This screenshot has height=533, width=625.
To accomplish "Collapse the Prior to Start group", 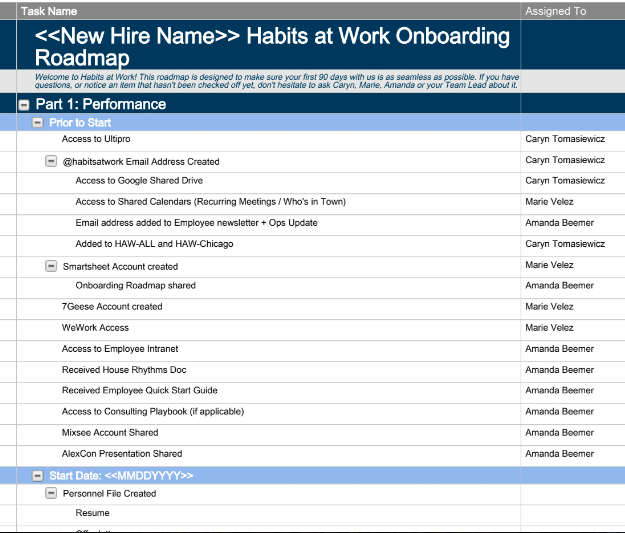I will pyautogui.click(x=37, y=122).
